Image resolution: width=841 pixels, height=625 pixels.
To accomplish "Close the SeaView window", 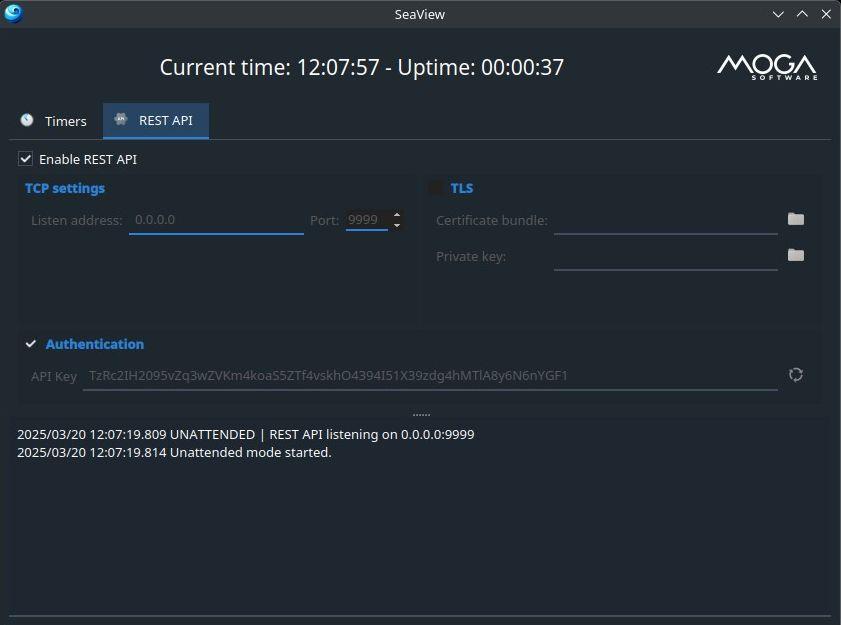I will pyautogui.click(x=826, y=14).
